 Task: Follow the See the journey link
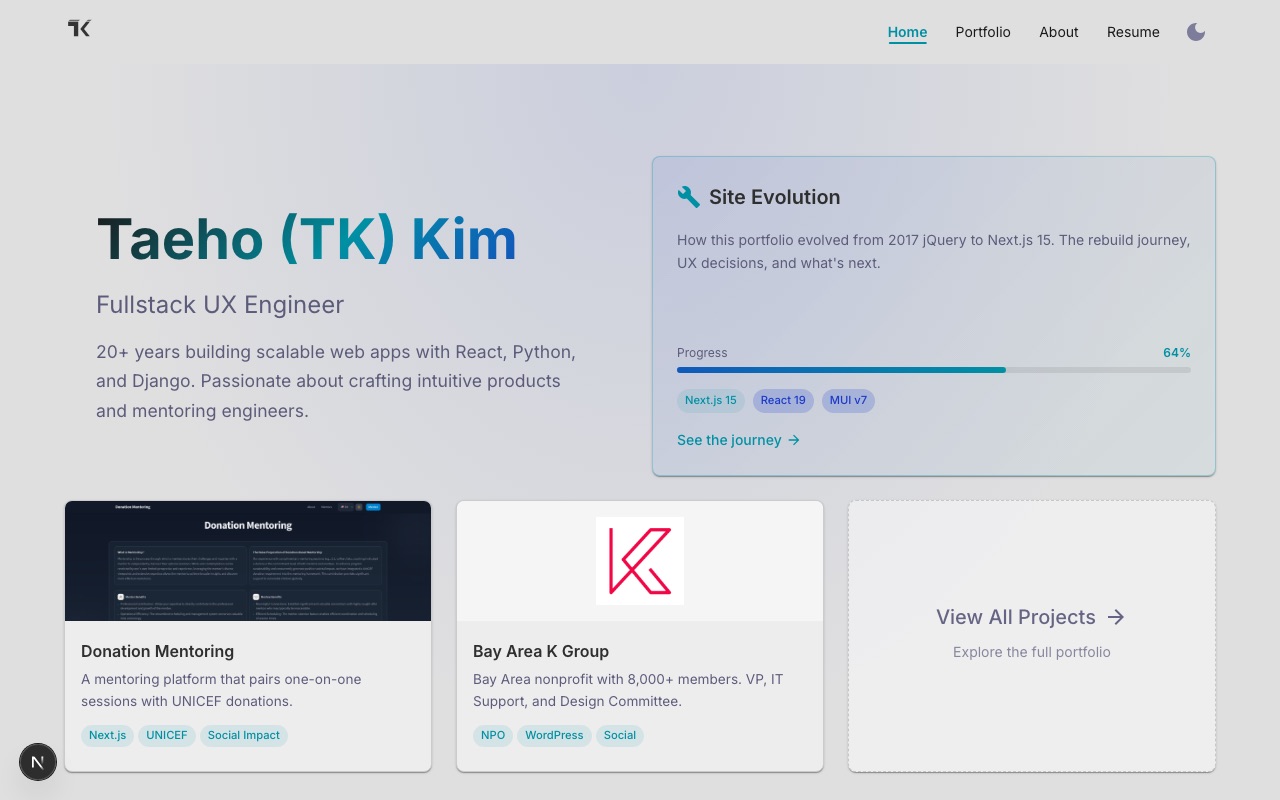(x=739, y=440)
